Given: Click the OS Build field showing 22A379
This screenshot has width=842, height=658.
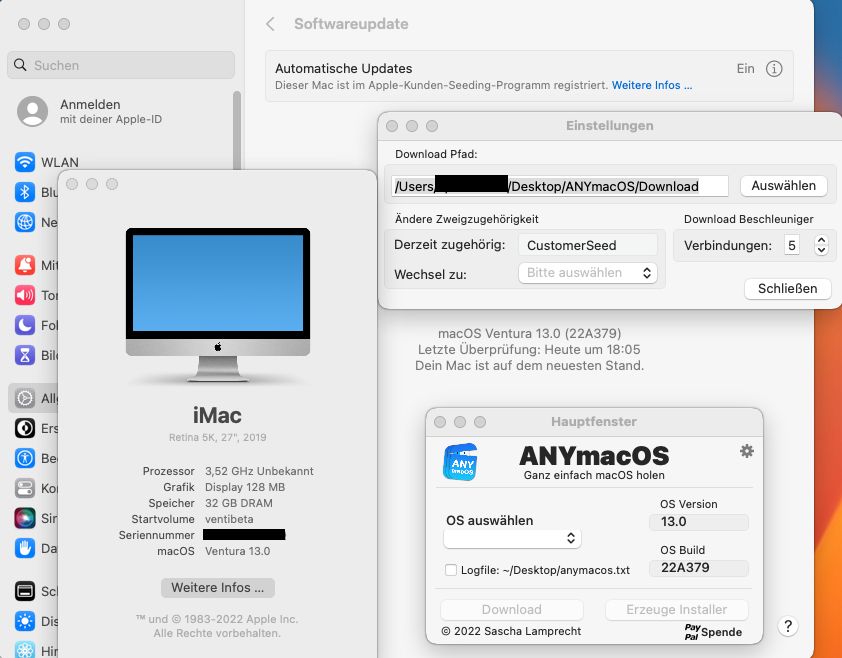Looking at the screenshot, I should pos(699,568).
